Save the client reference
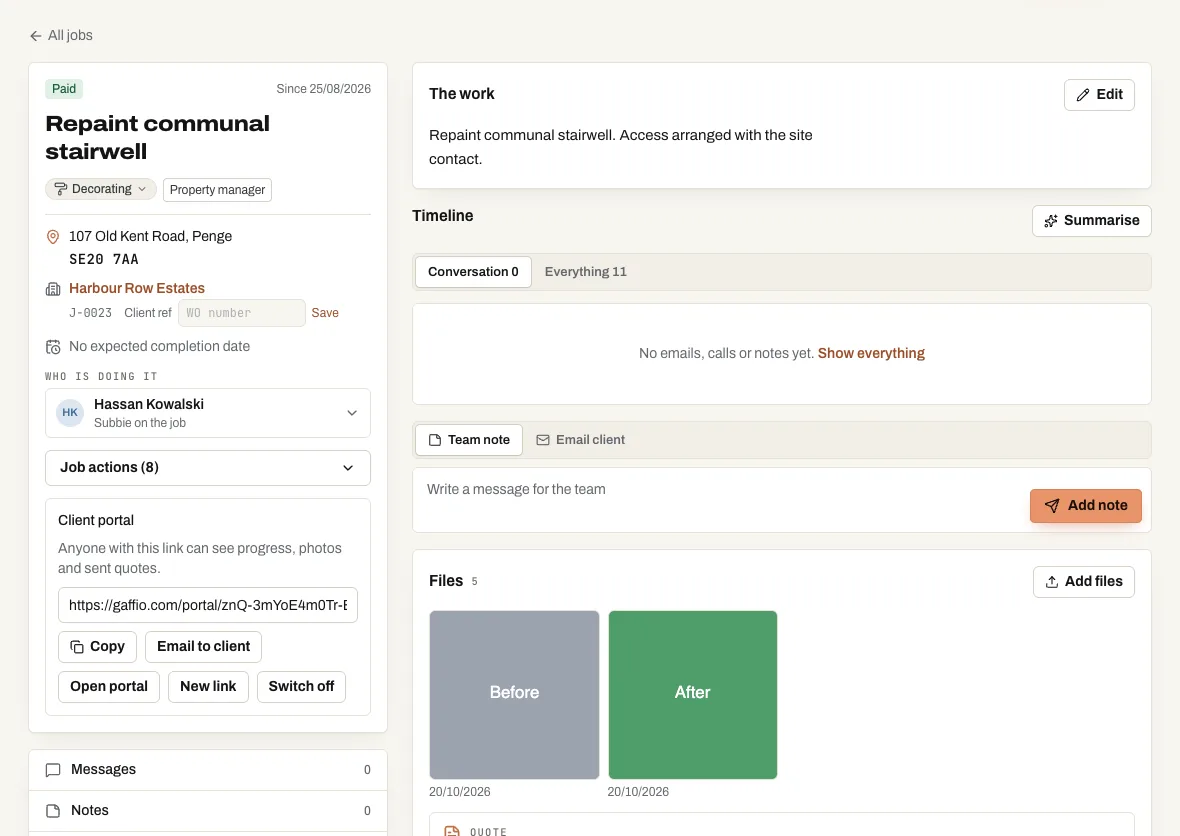Screen dimensions: 1180x836 (325, 313)
